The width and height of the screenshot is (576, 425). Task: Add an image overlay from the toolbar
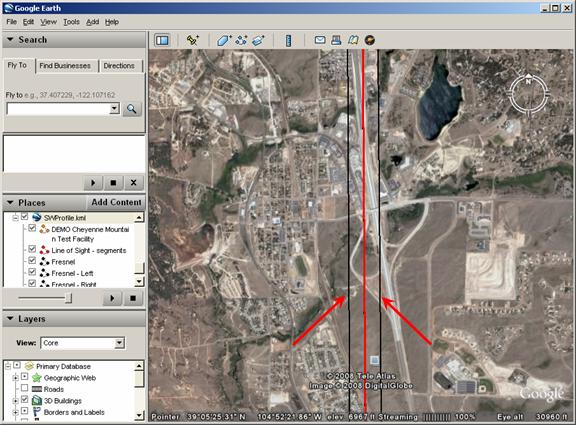258,40
